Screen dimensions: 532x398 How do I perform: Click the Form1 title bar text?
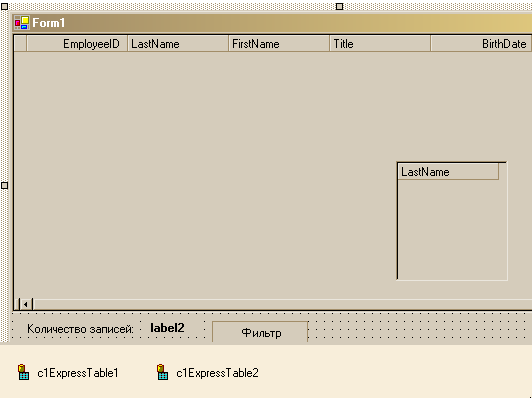point(49,23)
